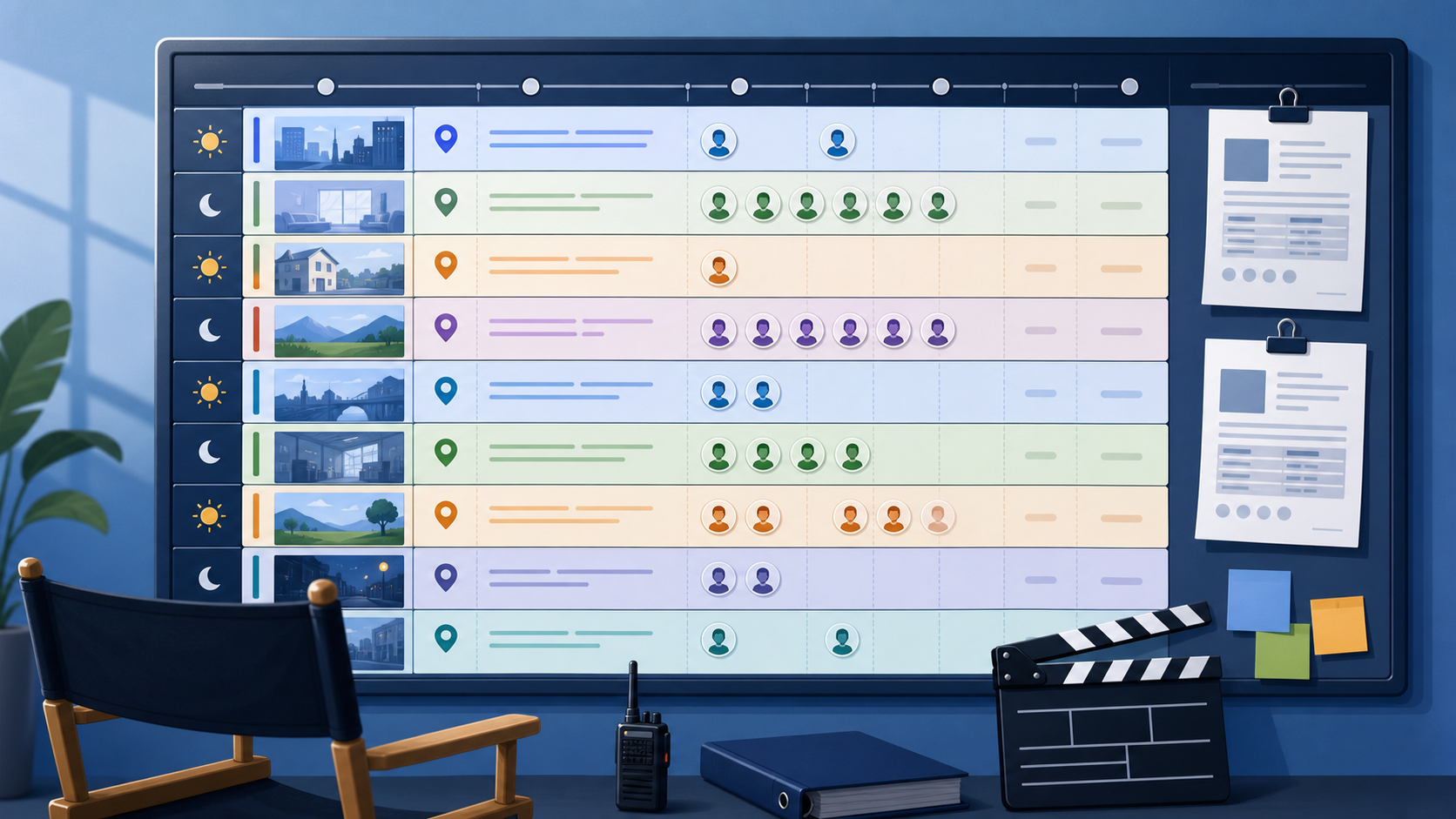Click the purple location pin on the mountain row
The width and height of the screenshot is (1456, 819).
click(x=446, y=327)
